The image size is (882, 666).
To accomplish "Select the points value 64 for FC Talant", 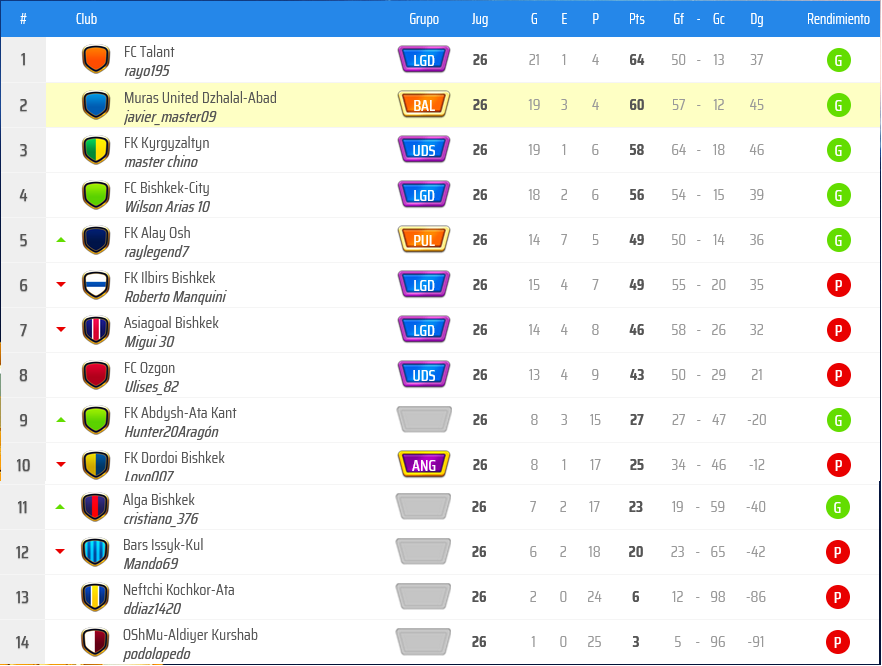I will (637, 59).
